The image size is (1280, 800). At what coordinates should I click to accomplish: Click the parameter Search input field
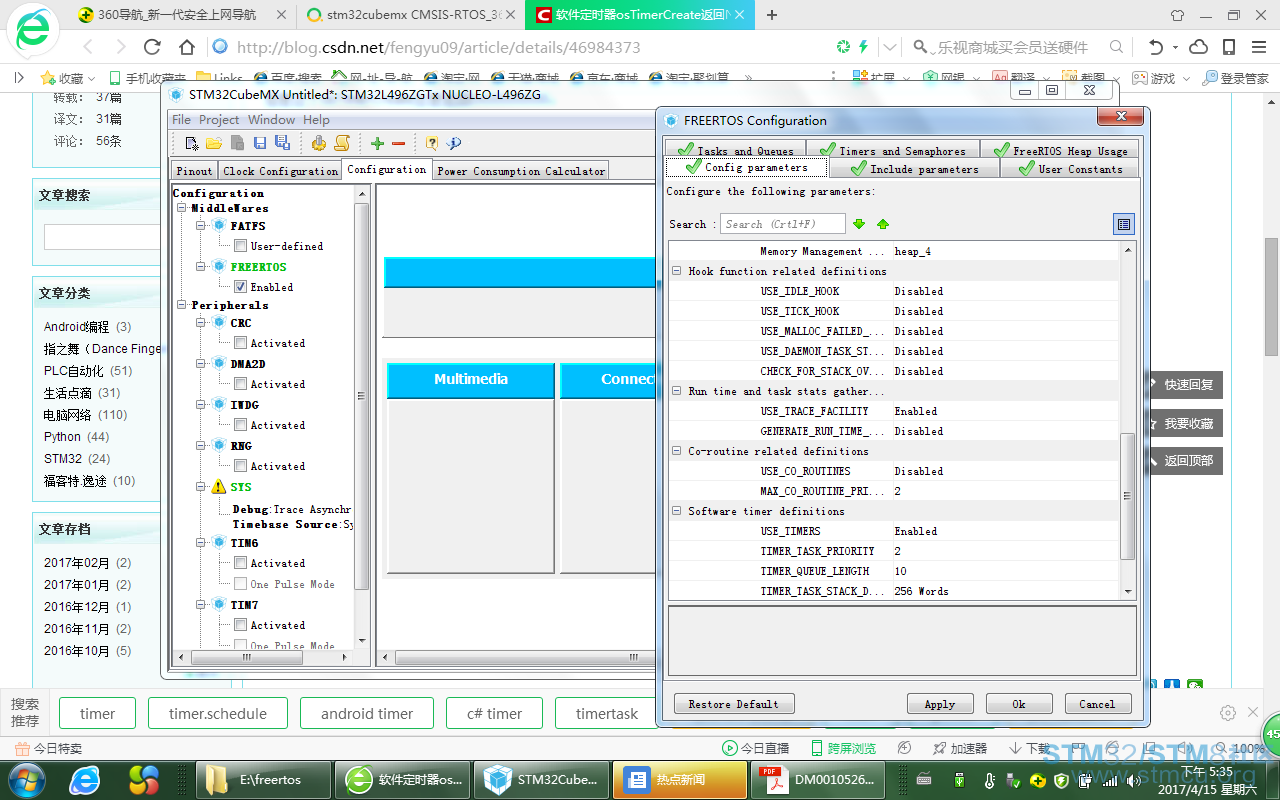point(783,224)
